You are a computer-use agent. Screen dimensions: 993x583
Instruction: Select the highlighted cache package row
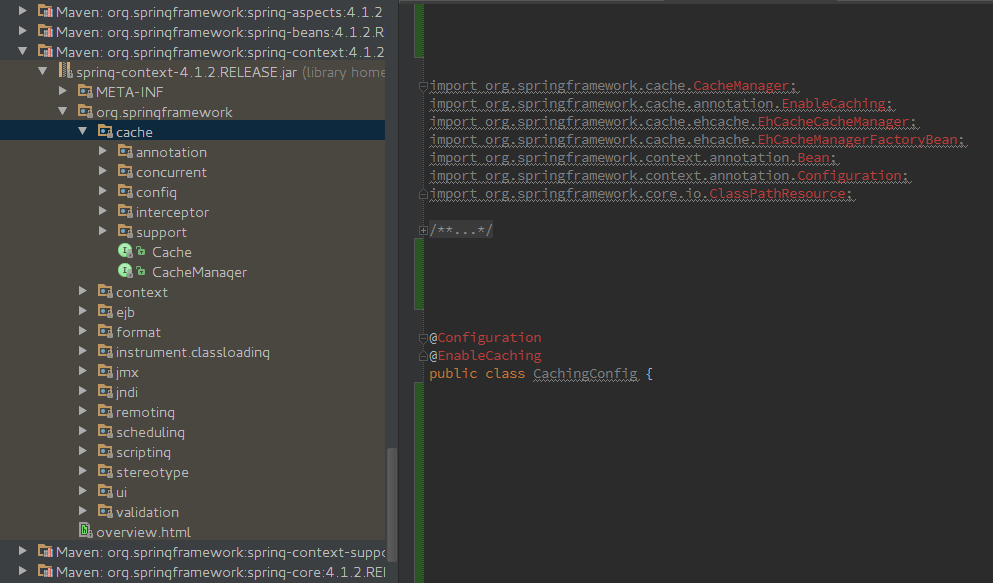135,131
